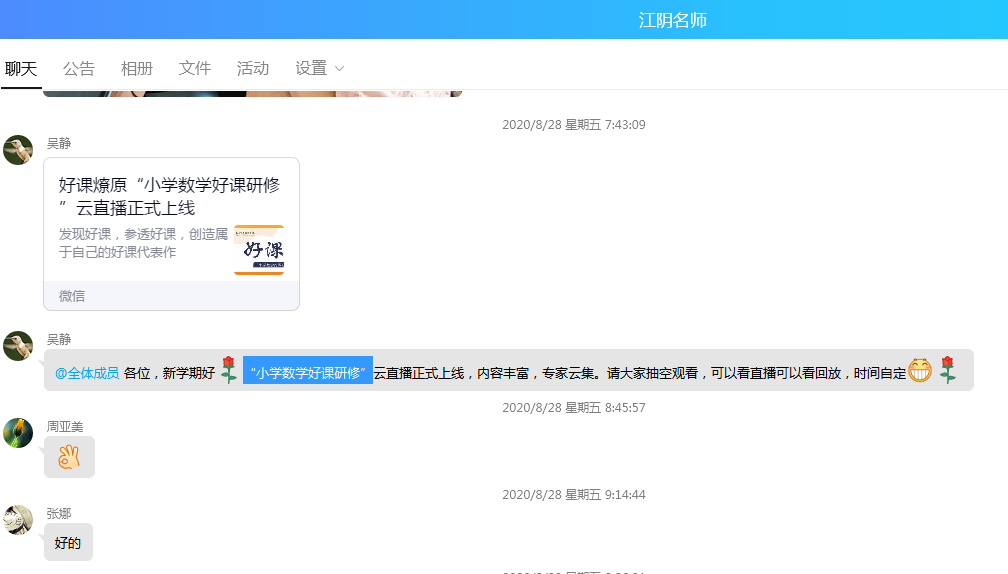This screenshot has height=574, width=1008.
Task: Open the 文件 tab
Action: click(x=195, y=68)
